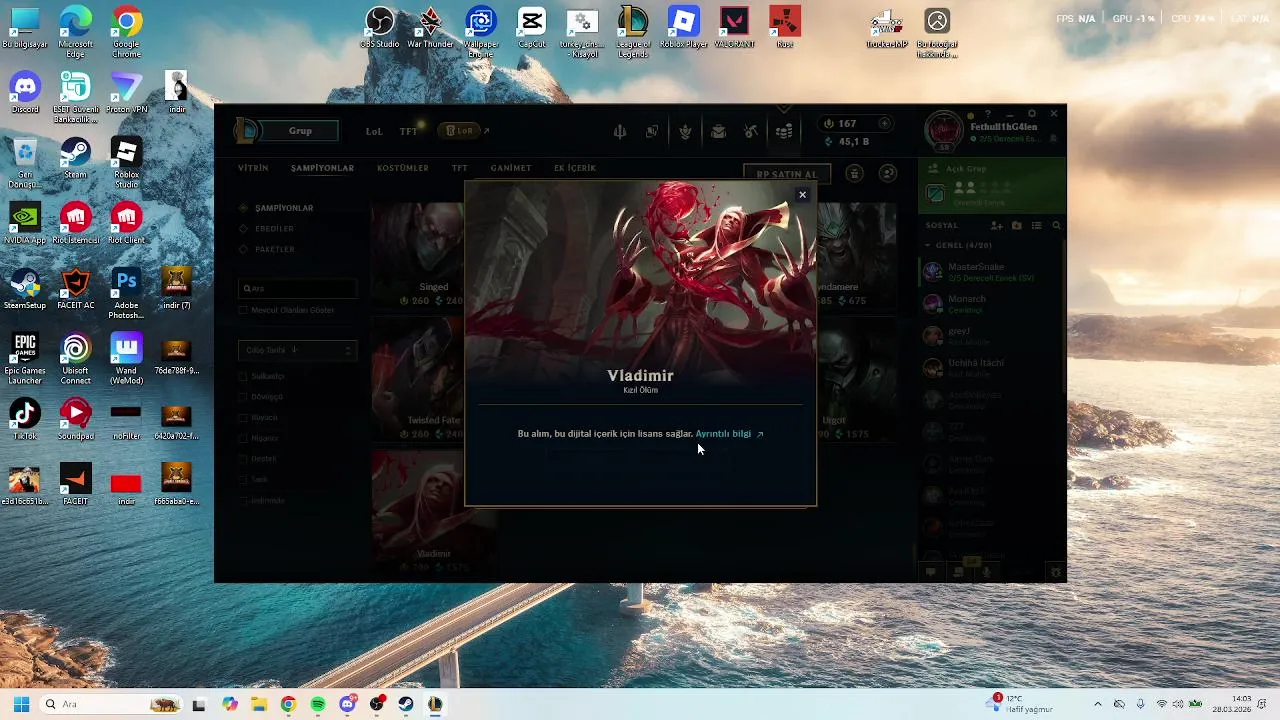The width and height of the screenshot is (1280, 720).
Task: Toggle Mevcut Olanları Göster checkbox
Action: coord(243,310)
